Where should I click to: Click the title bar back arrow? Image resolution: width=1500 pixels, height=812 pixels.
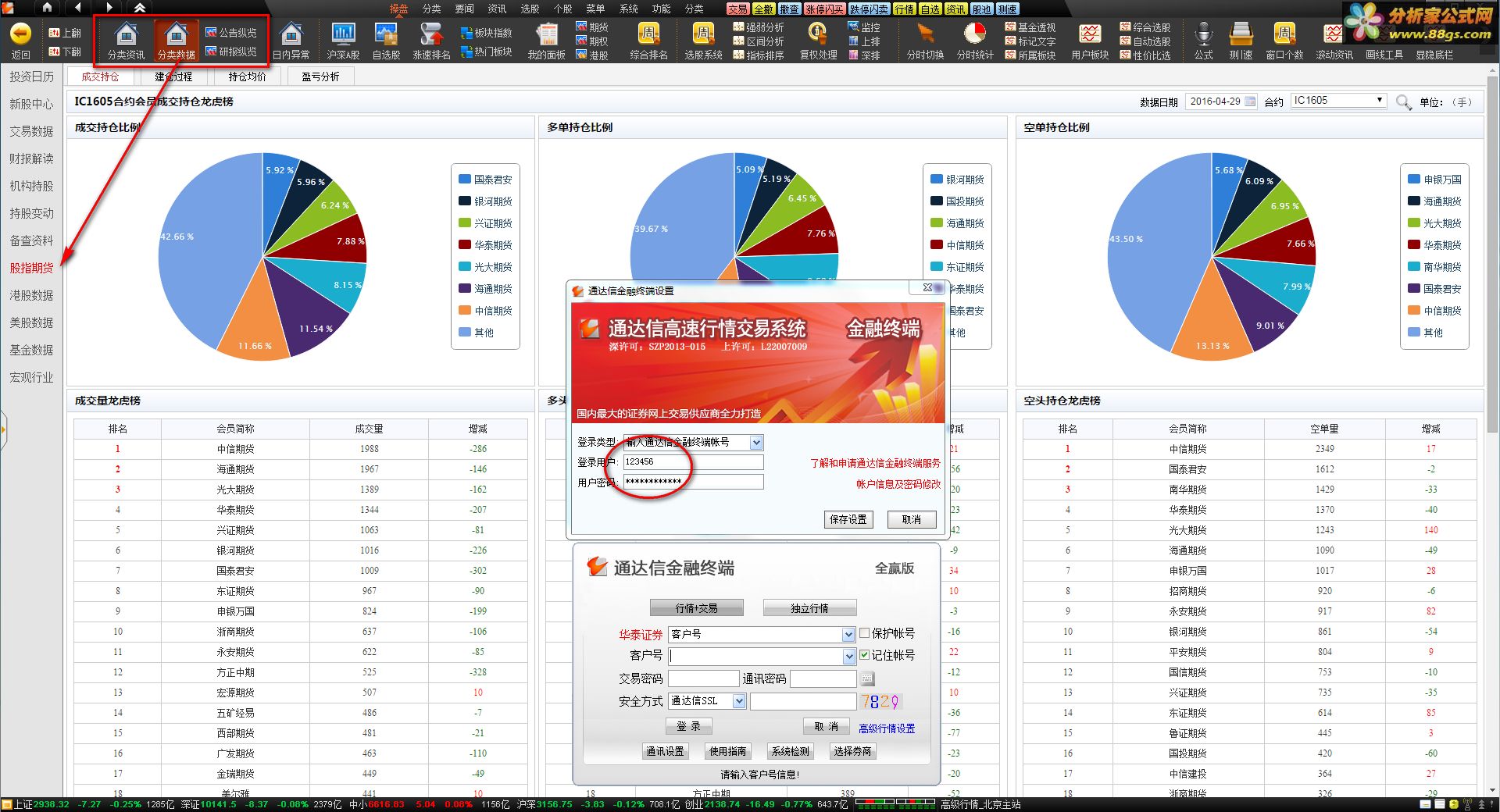point(78,8)
